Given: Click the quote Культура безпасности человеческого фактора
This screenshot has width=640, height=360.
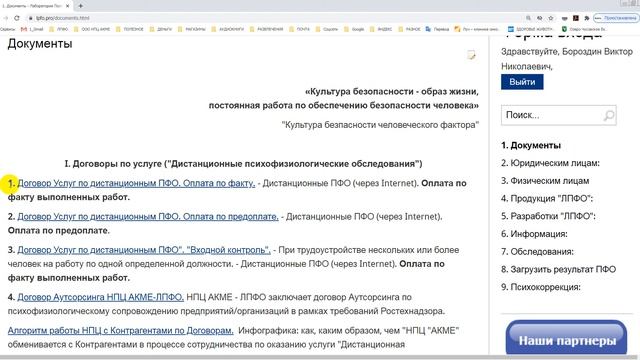Looking at the screenshot, I should click(380, 125).
